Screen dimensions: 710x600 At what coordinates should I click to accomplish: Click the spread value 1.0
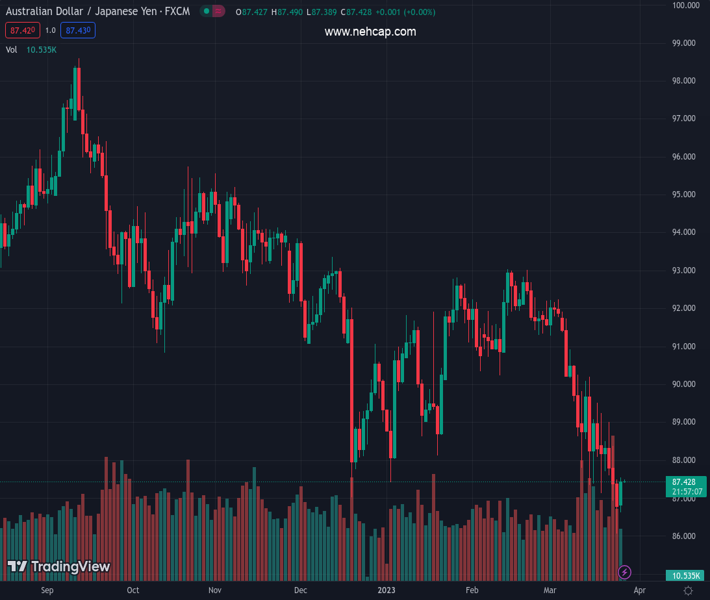click(50, 30)
